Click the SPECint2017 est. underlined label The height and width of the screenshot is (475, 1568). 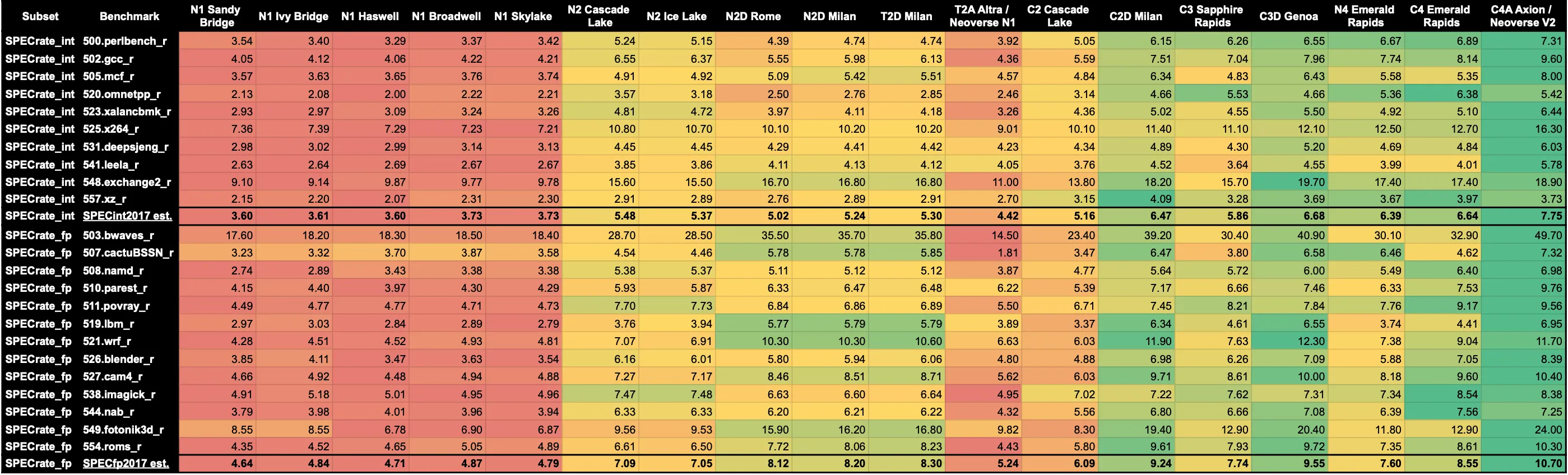pyautogui.click(x=127, y=216)
